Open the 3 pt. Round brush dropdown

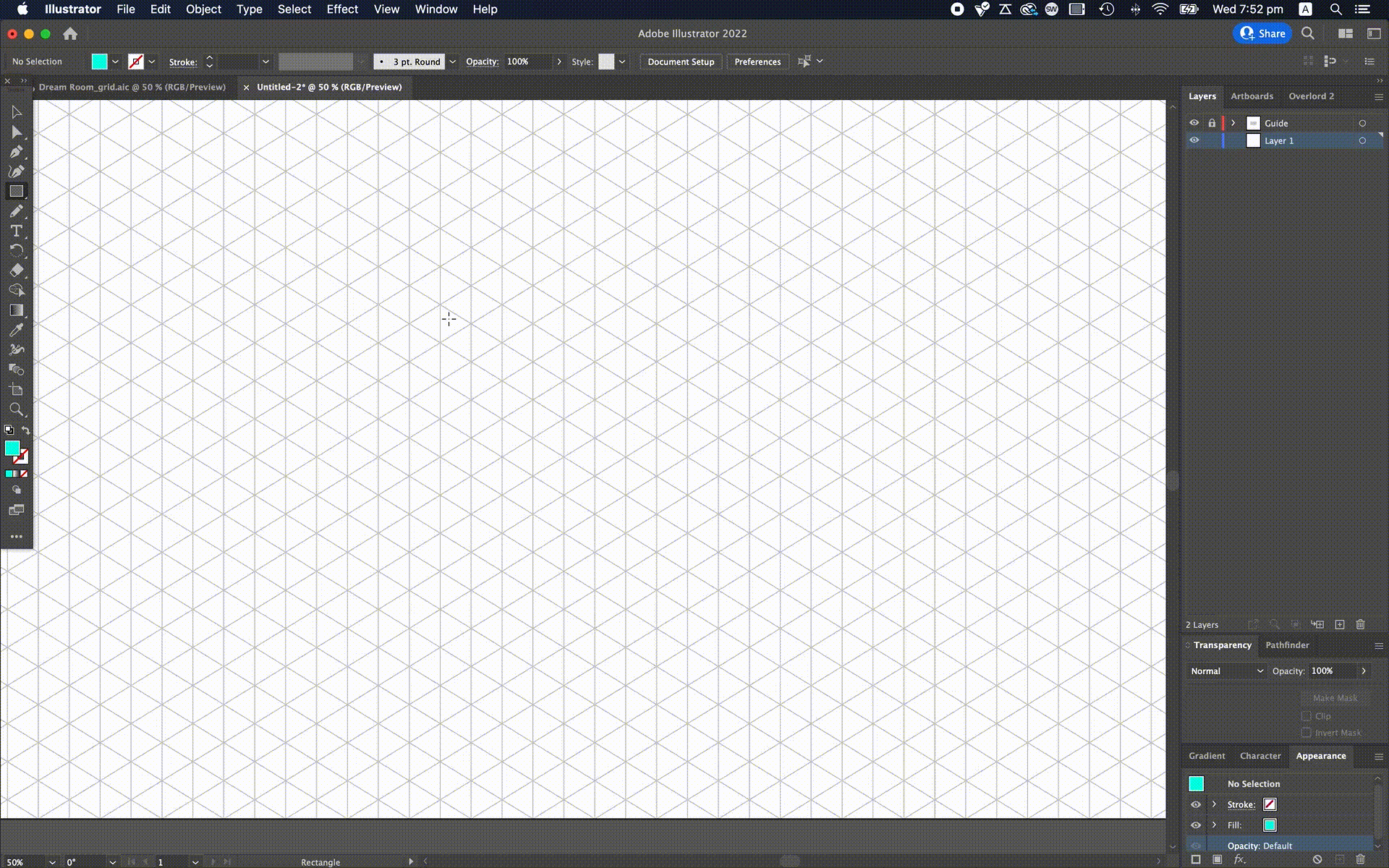(x=453, y=61)
